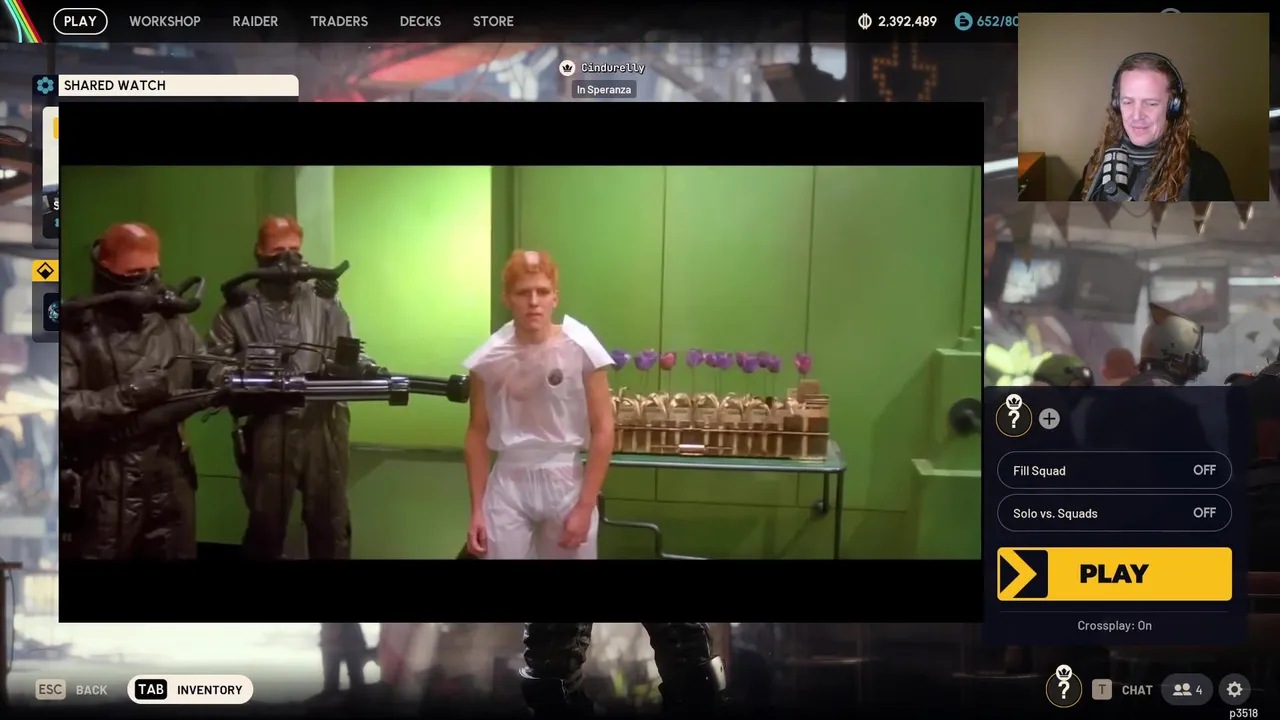
Task: Open the CHAT button
Action: (x=1122, y=690)
